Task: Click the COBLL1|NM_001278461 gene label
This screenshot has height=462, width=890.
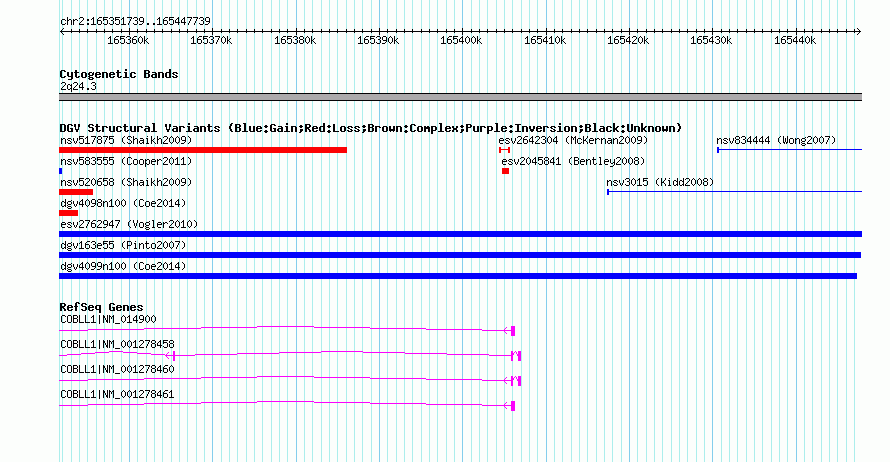Action: [117, 394]
